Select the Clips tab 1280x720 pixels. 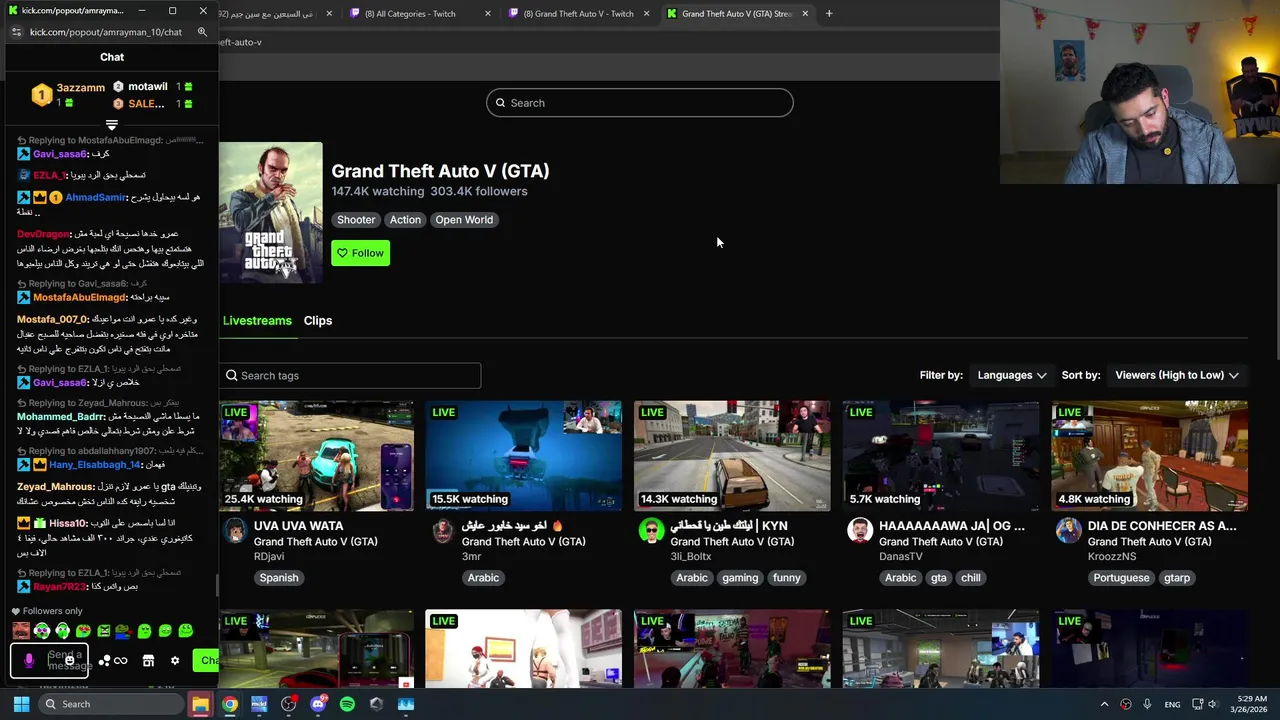click(x=318, y=321)
